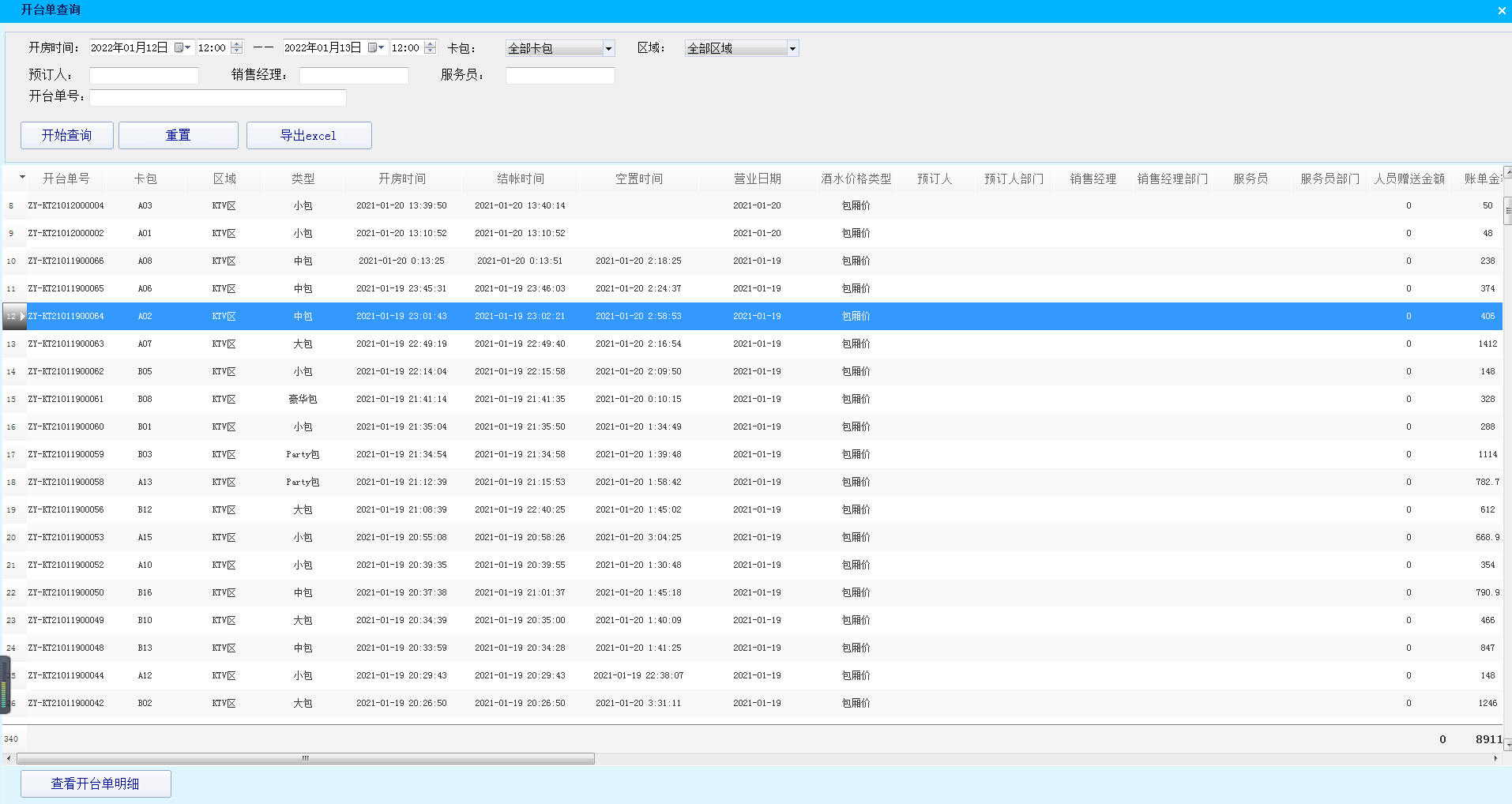The width and height of the screenshot is (1512, 804).
Task: Click 豪华包 type cell in row 15
Action: (303, 399)
